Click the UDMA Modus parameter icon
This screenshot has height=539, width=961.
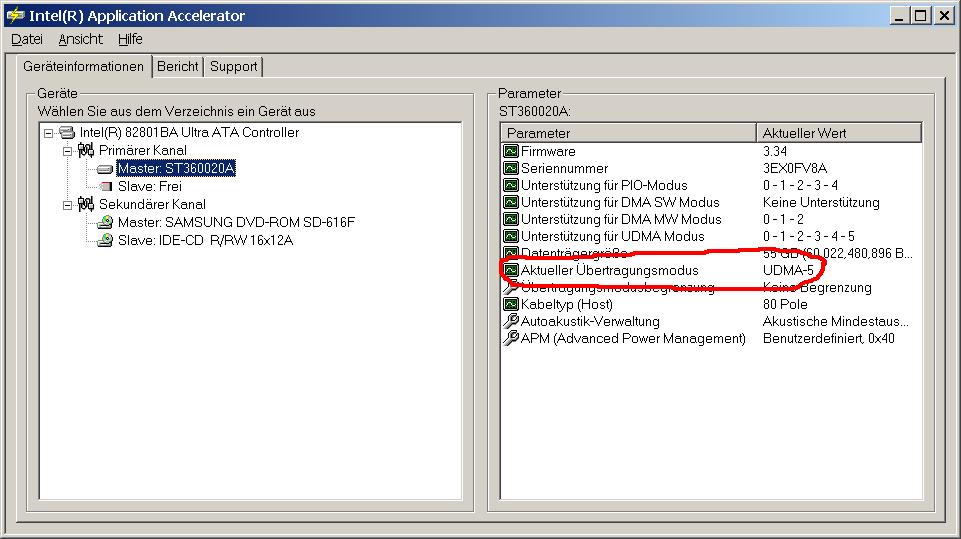click(511, 236)
